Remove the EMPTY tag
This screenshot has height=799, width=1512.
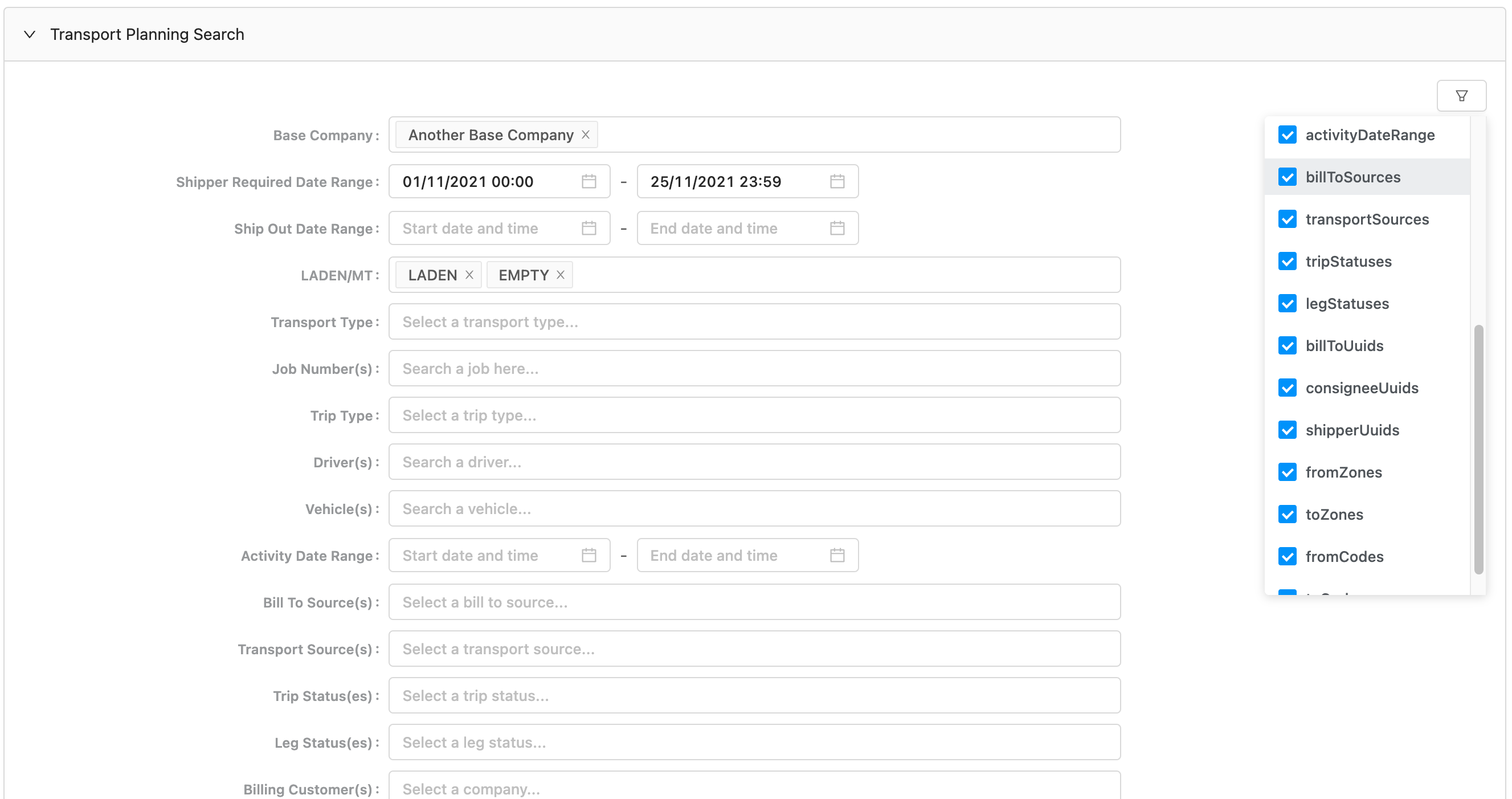click(561, 275)
